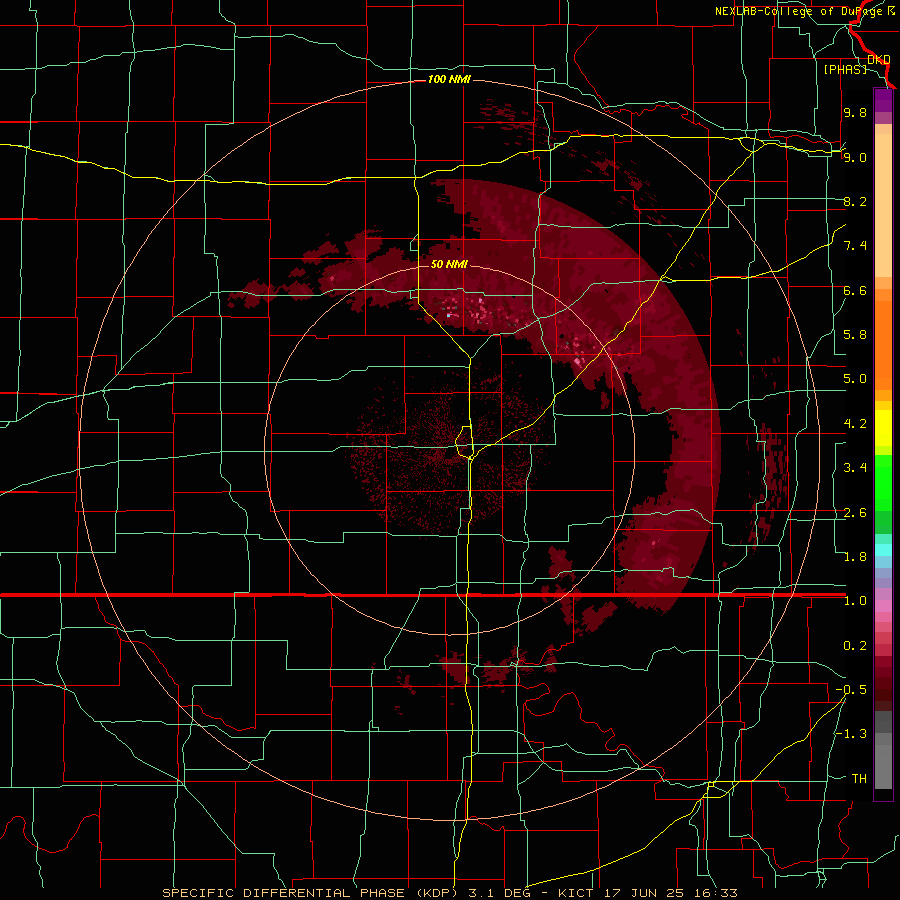This screenshot has width=900, height=900.
Task: Pick the bright green band on the color scale
Action: (883, 482)
